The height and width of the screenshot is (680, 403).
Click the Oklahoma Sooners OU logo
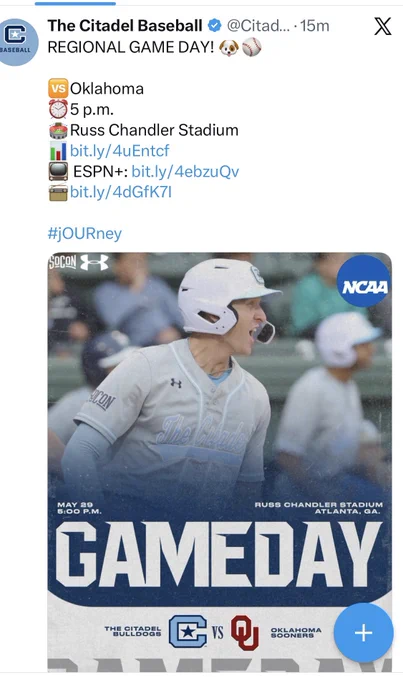[x=245, y=633]
